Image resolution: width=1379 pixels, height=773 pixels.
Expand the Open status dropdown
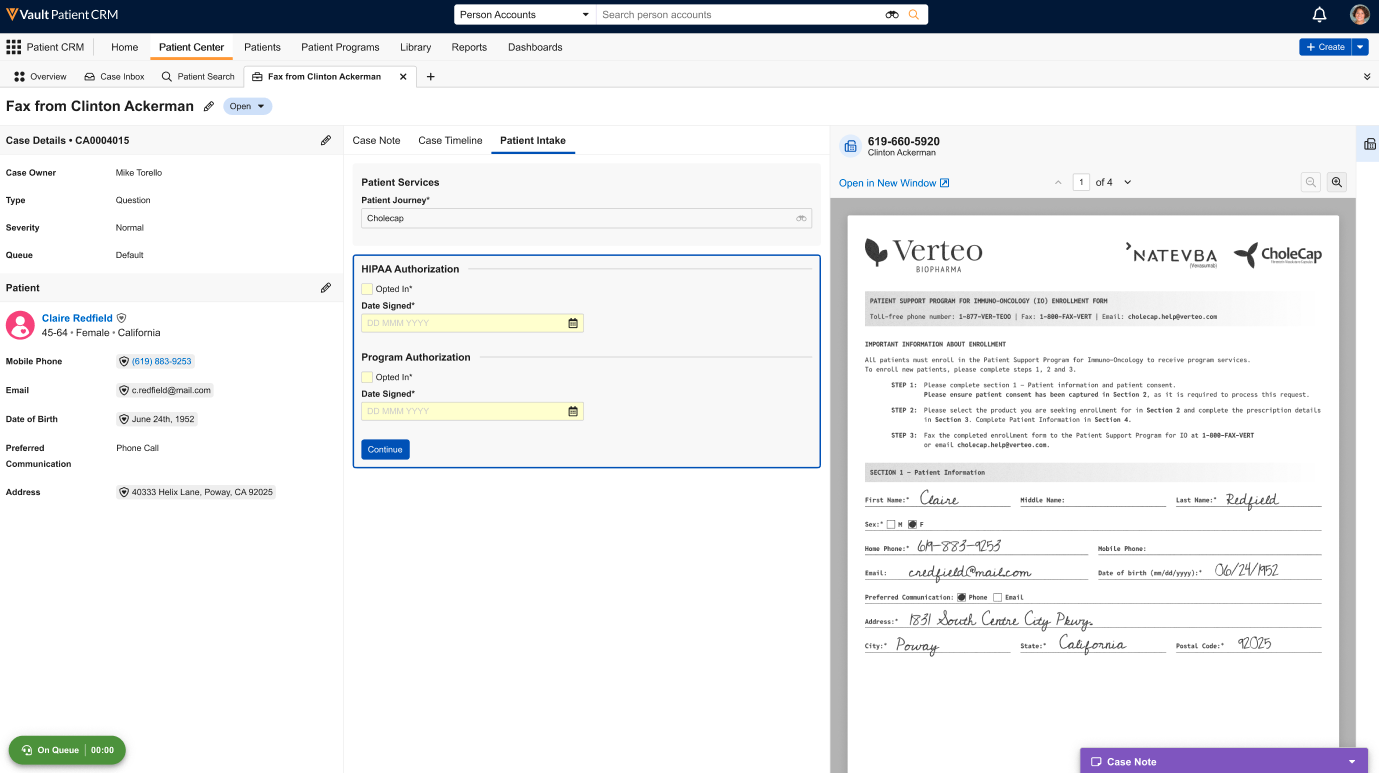coord(261,106)
